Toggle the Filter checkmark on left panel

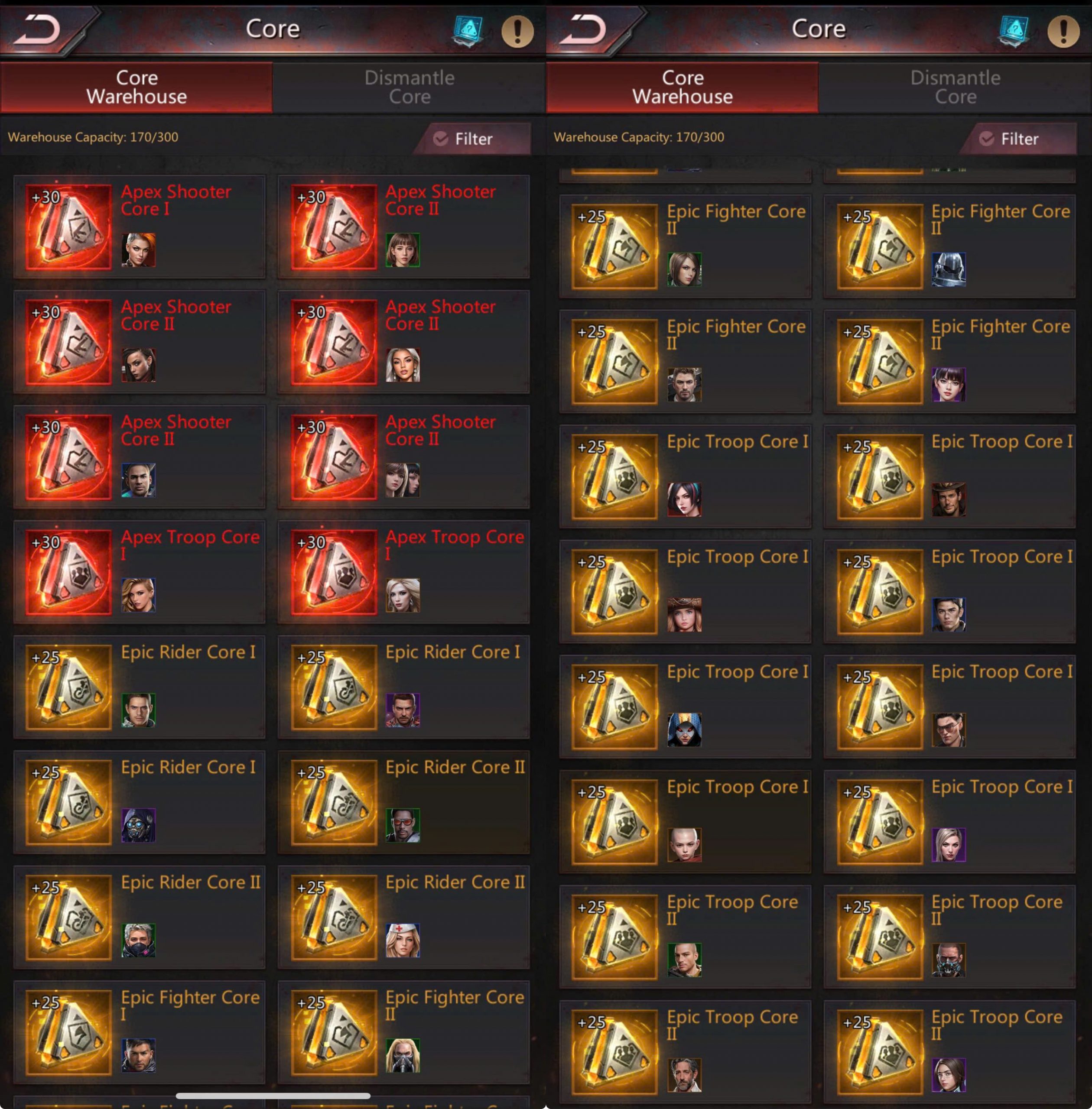pyautogui.click(x=440, y=138)
